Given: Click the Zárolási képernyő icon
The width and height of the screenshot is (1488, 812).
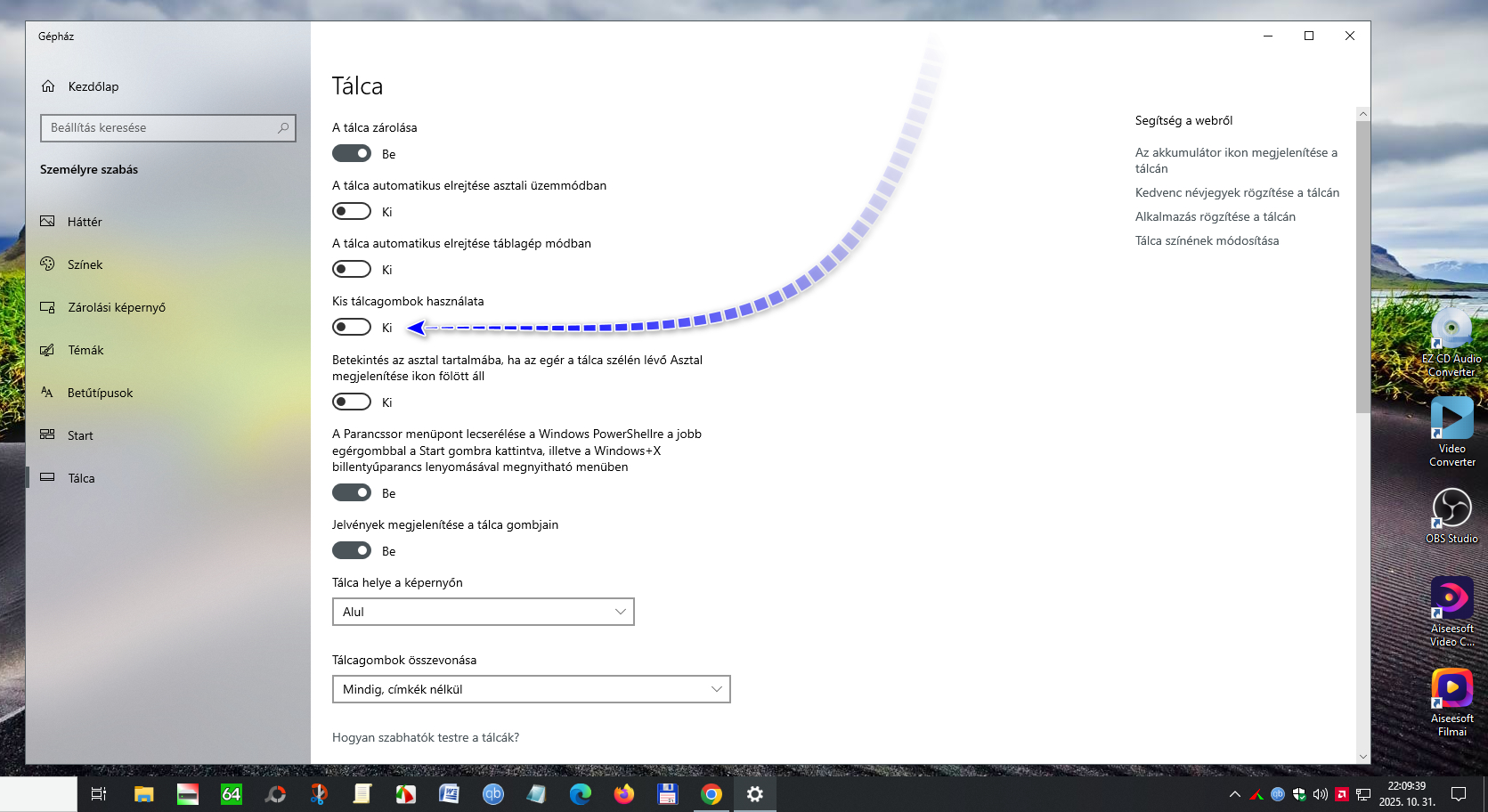Looking at the screenshot, I should (48, 307).
